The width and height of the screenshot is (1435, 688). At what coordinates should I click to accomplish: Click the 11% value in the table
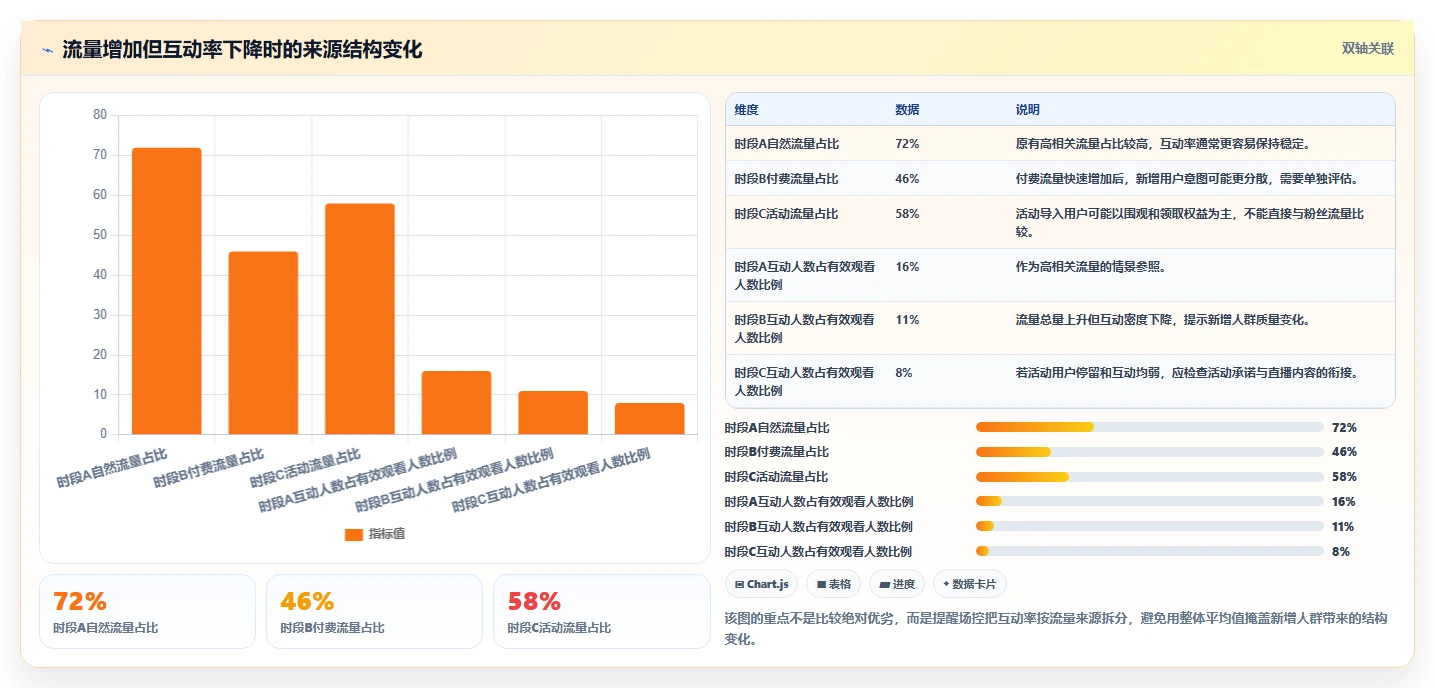907,320
